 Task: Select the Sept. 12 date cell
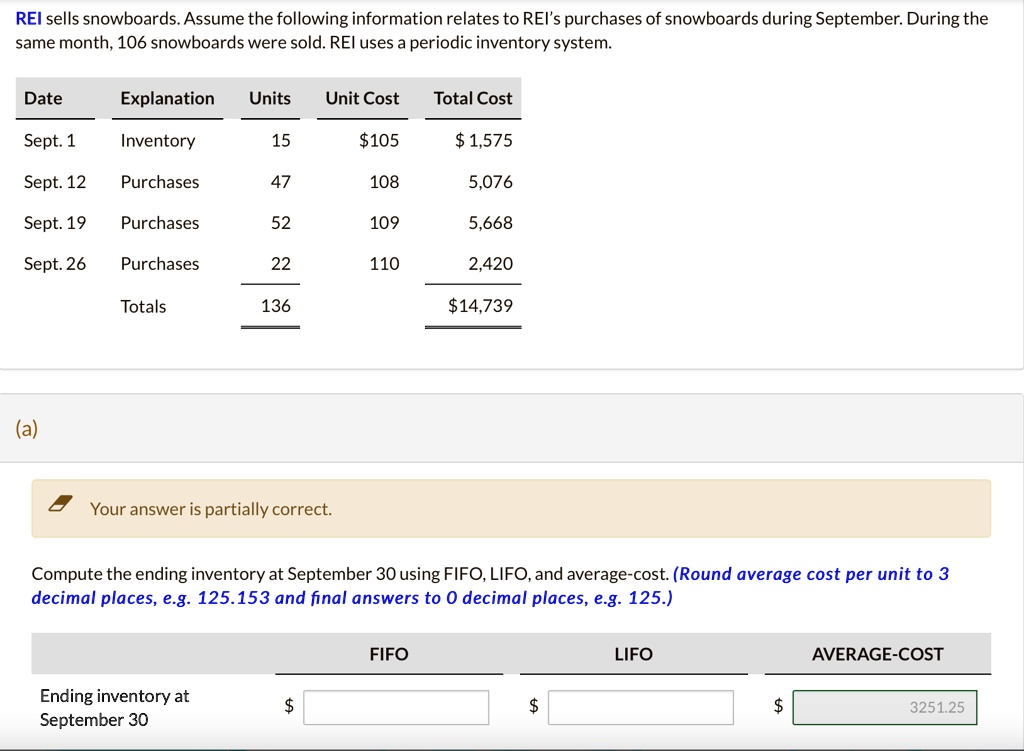pos(55,182)
